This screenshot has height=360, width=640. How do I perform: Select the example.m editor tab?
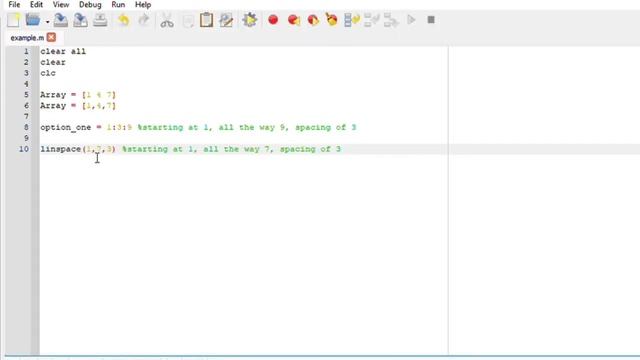27,38
